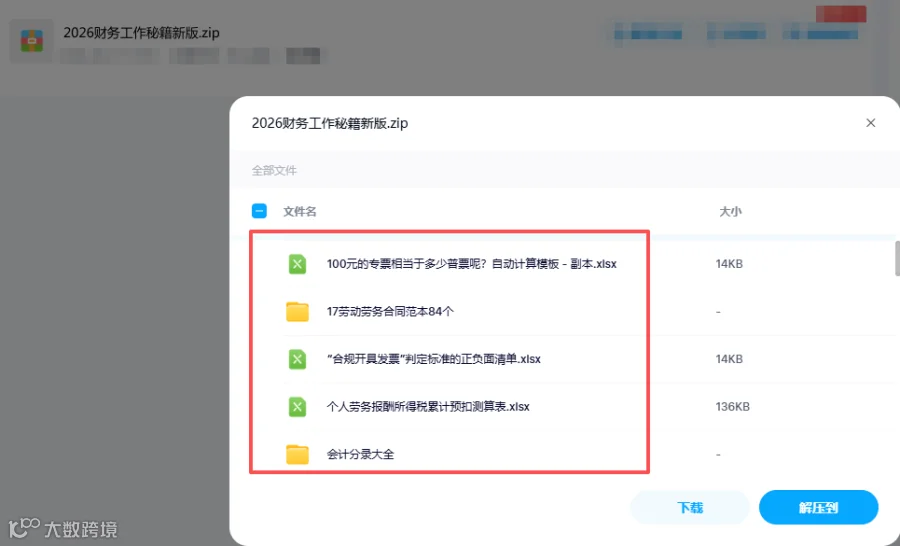Select file name 100元的专票相当于多少普票呢 副本.xlsx
The width and height of the screenshot is (900, 546).
pos(472,264)
